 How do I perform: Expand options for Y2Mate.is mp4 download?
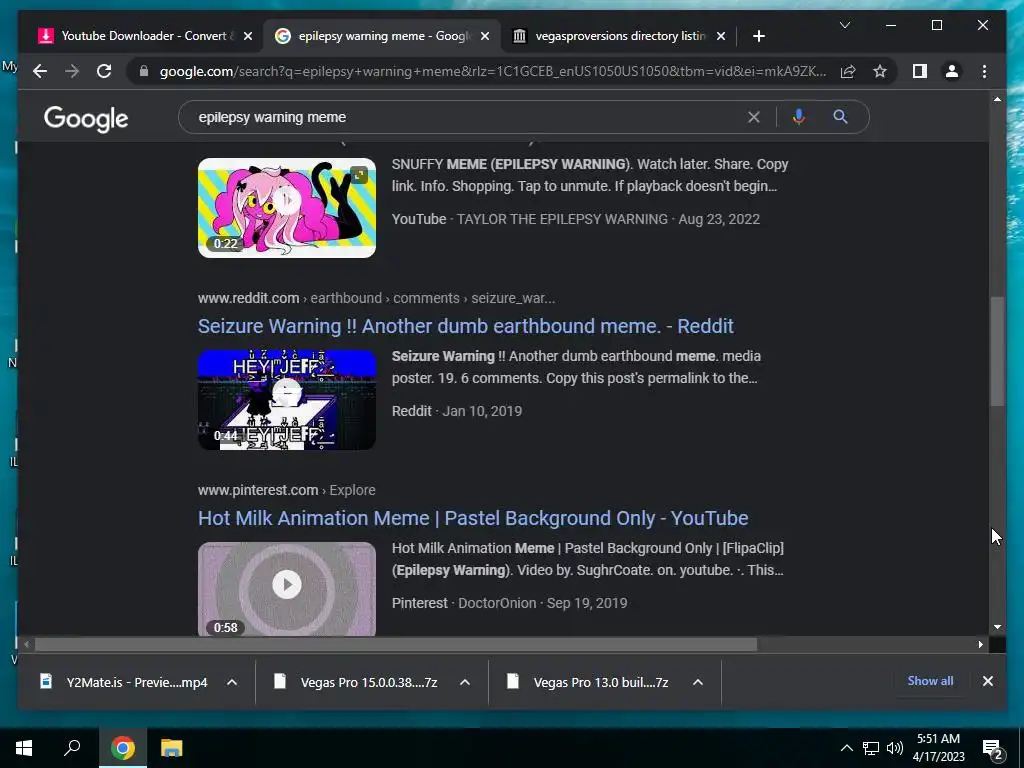tap(232, 682)
